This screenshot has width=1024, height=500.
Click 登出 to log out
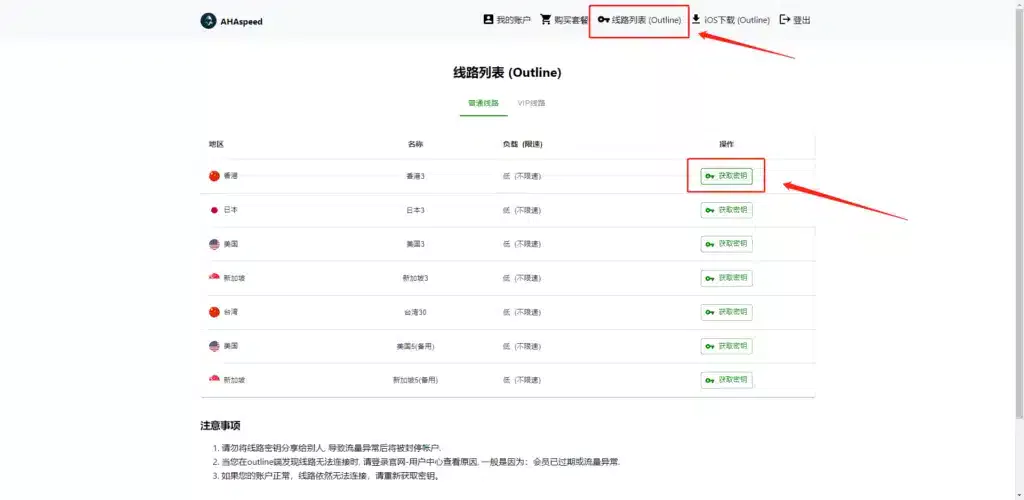tap(795, 20)
